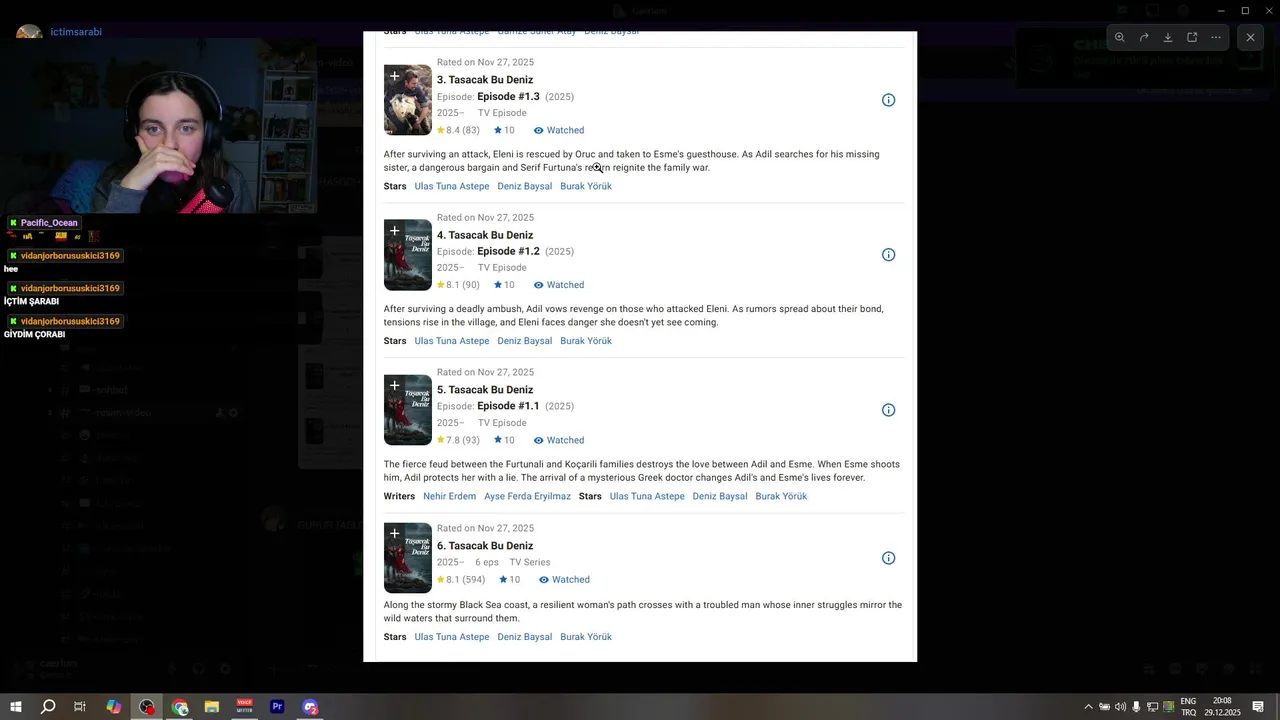Click Burak Yörük in the TV Series stars
Image resolution: width=1280 pixels, height=720 pixels.
(586, 637)
